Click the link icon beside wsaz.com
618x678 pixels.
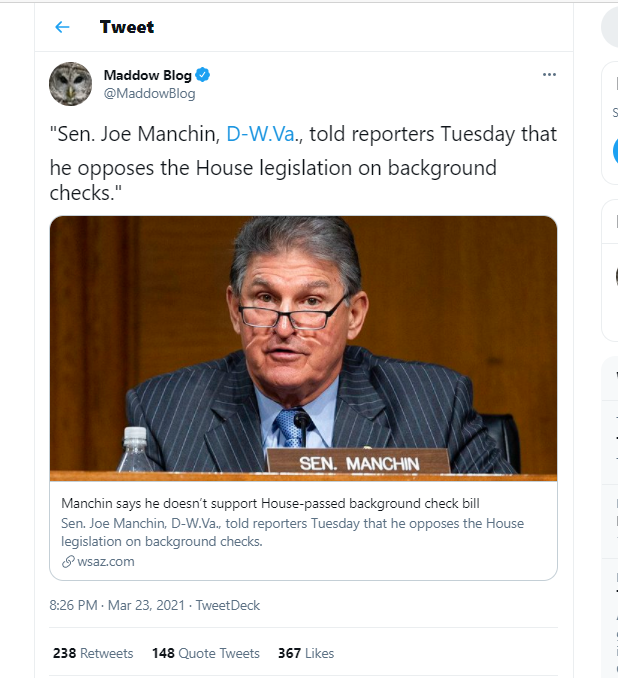[x=68, y=562]
